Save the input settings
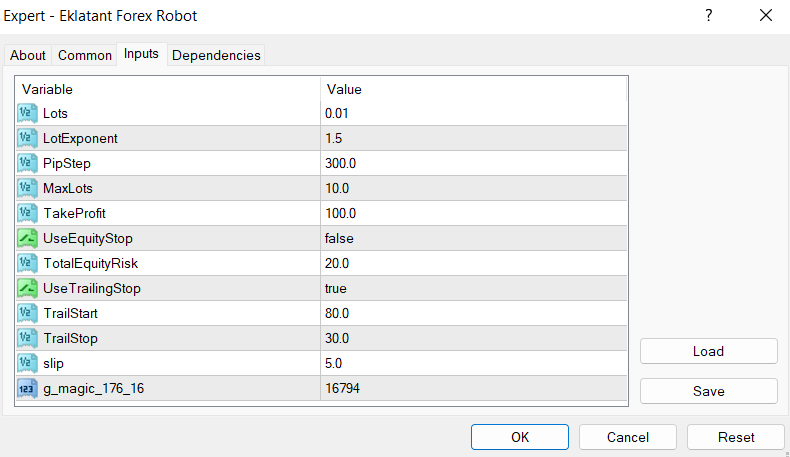This screenshot has height=457, width=790. 708,391
